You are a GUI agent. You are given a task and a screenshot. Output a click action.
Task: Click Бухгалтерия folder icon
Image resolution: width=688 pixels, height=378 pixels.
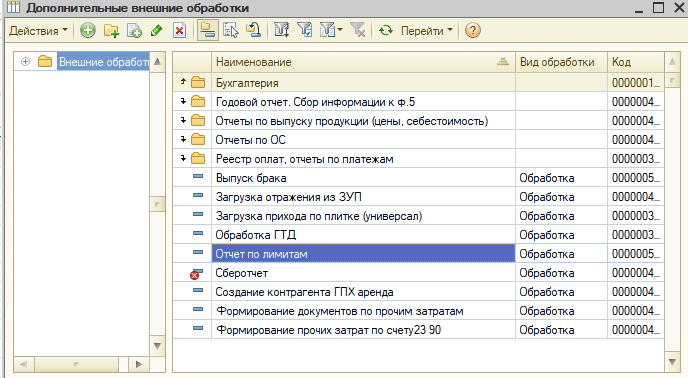point(198,82)
